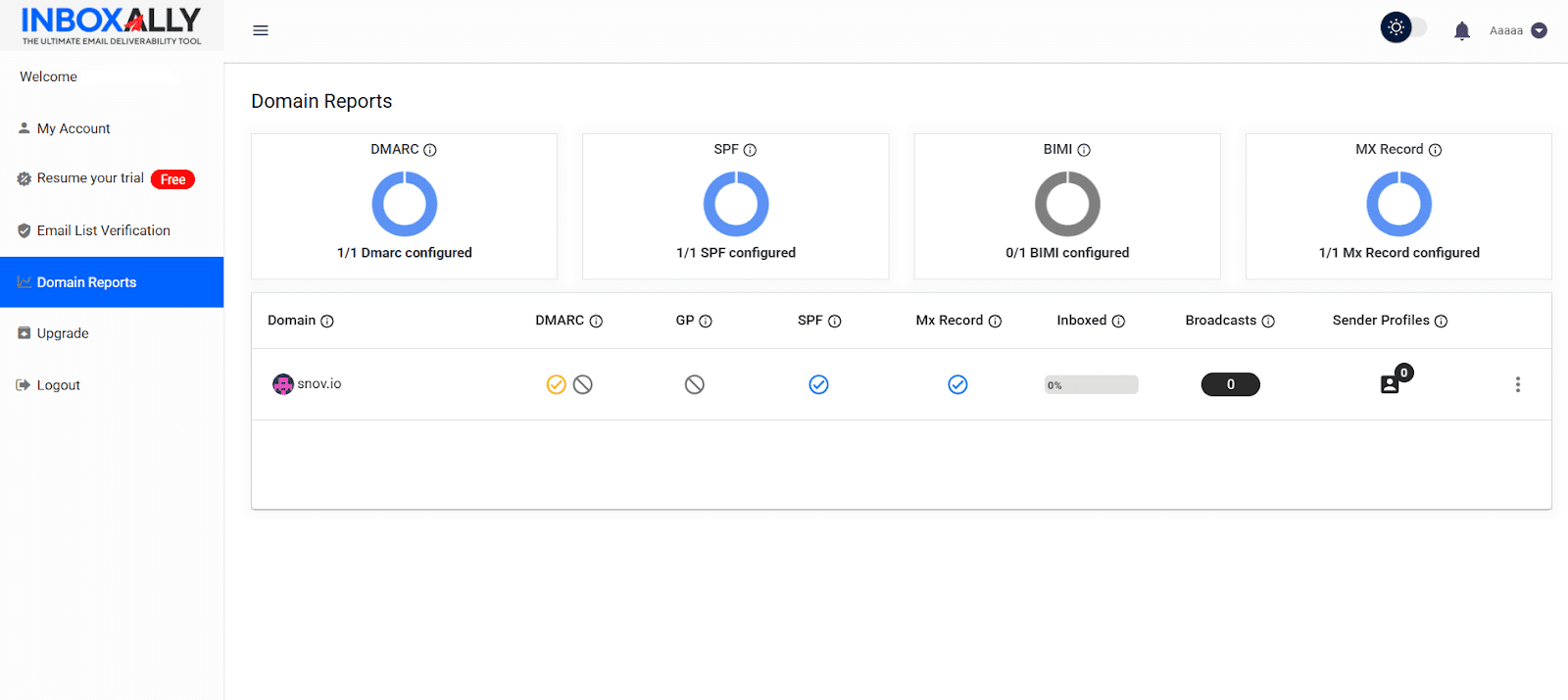
Task: Open the notifications bell icon
Action: (x=1461, y=30)
